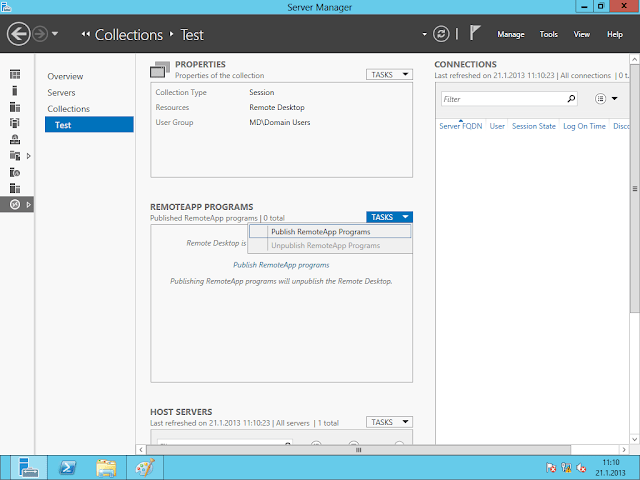Select Overview in the navigation pane
Viewport: 640px width, 480px height.
coord(65,76)
